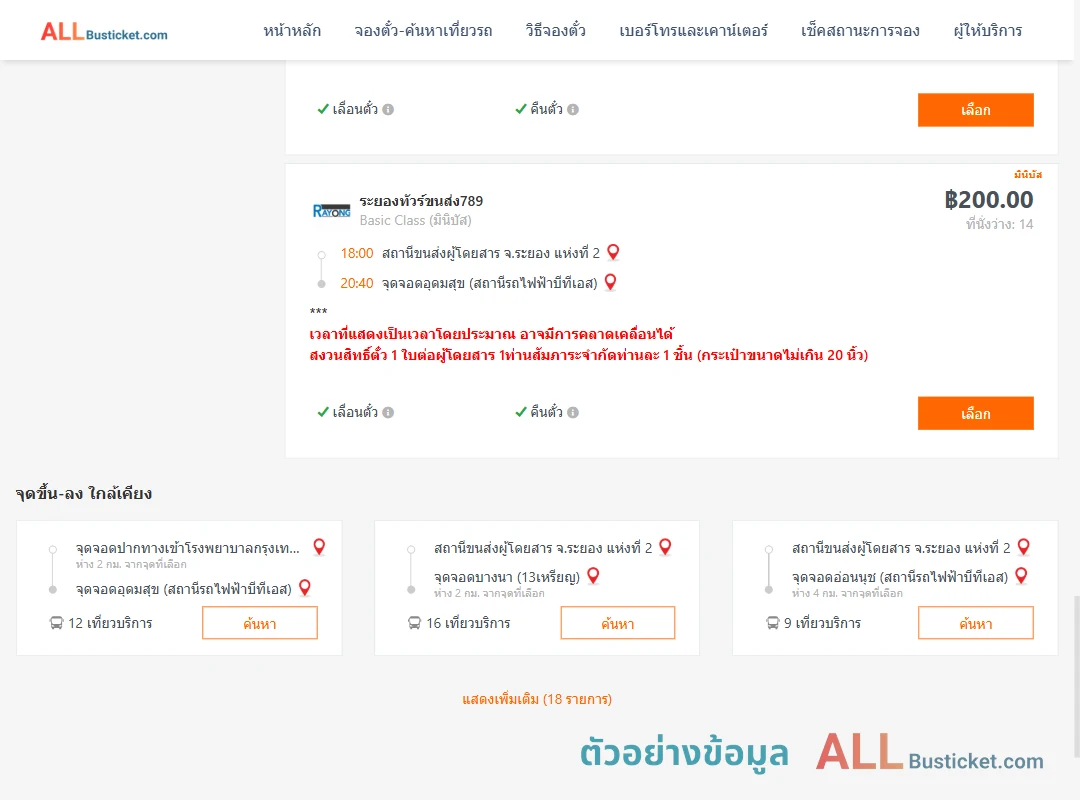1080x800 pixels.
Task: Open เบอร์โทรและเคาน์เตอร์ menu item
Action: 693,30
